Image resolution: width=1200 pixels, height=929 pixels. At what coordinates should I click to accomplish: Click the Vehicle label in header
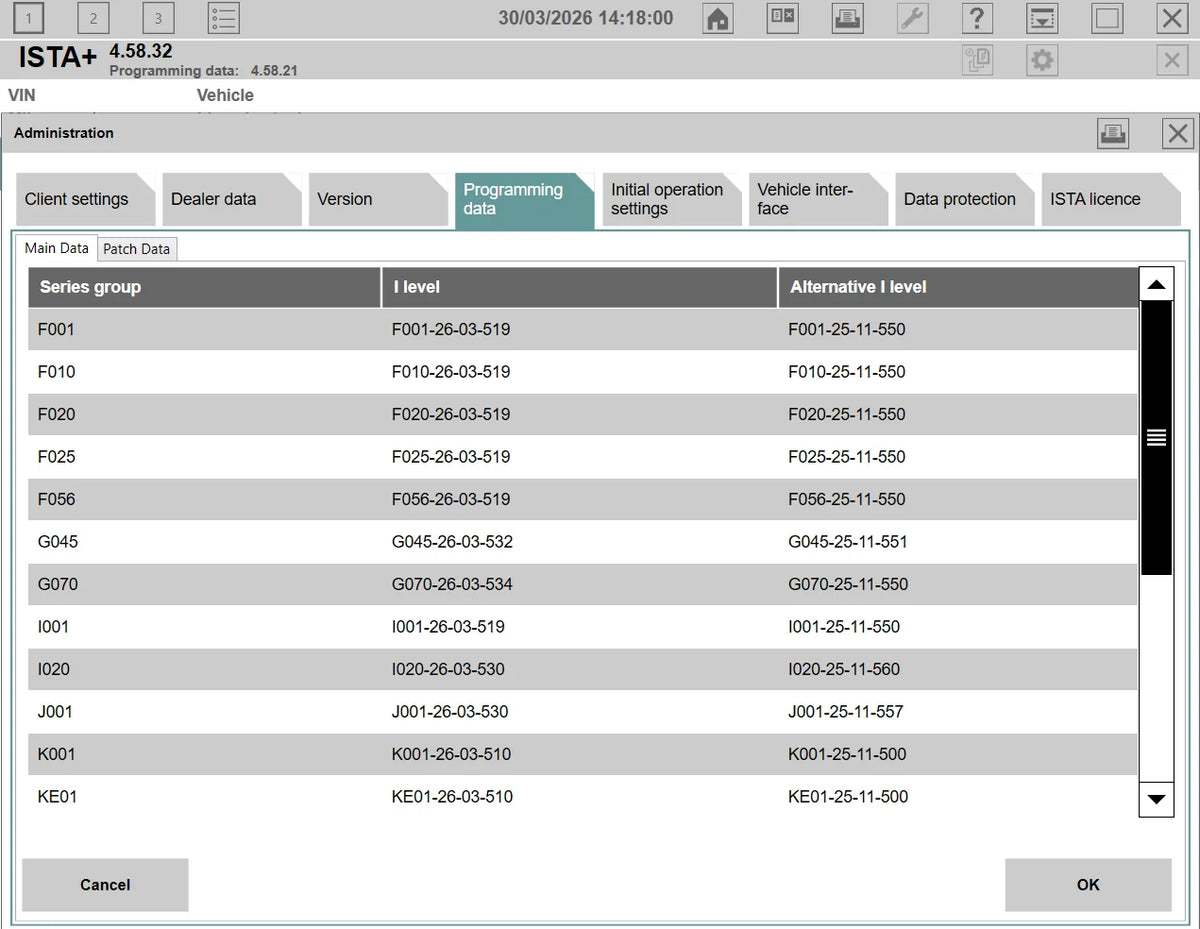tap(225, 95)
